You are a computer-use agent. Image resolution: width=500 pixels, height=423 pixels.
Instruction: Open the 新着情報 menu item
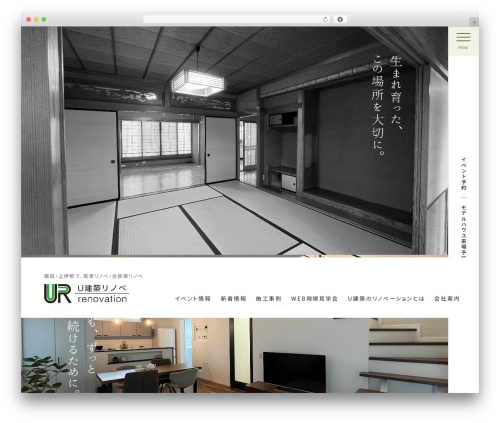(233, 299)
